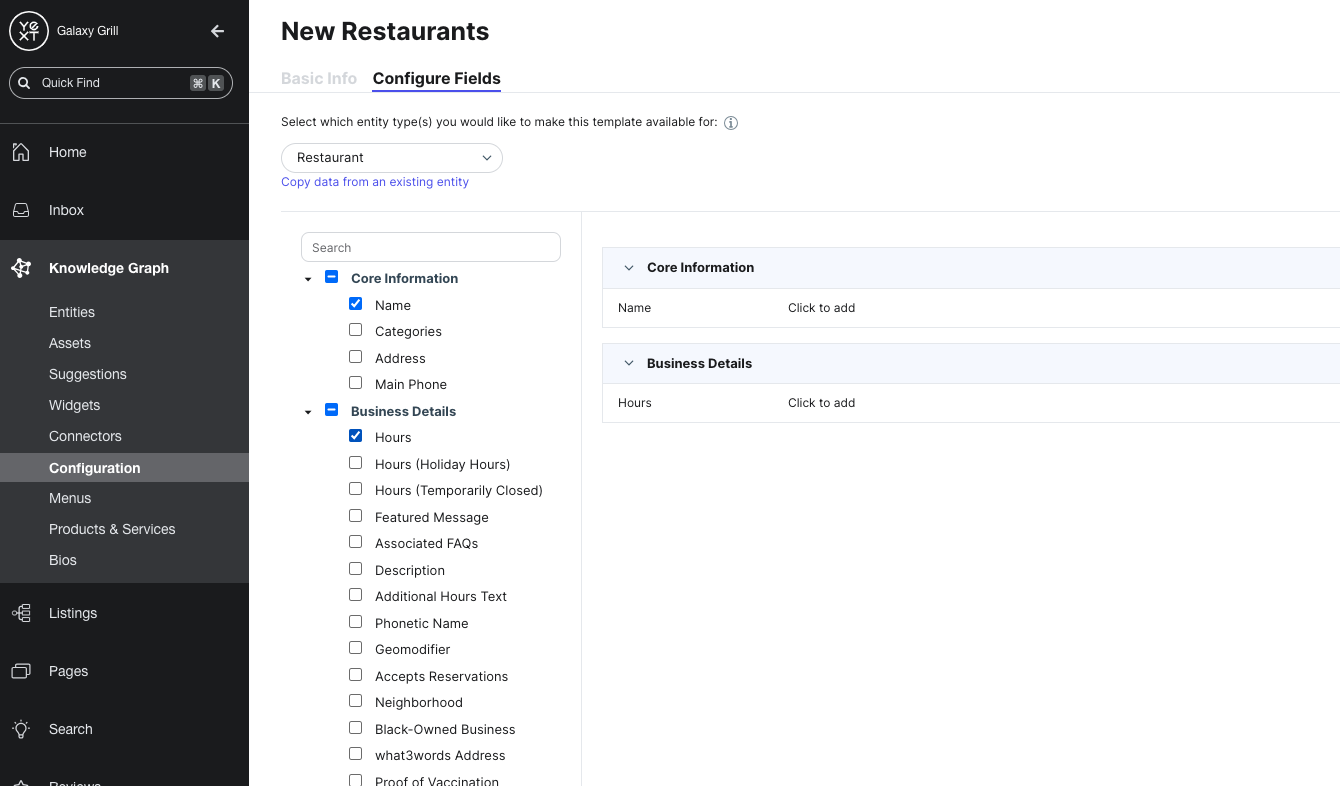This screenshot has height=786, width=1340.
Task: Open the Listings section
Action: [74, 613]
